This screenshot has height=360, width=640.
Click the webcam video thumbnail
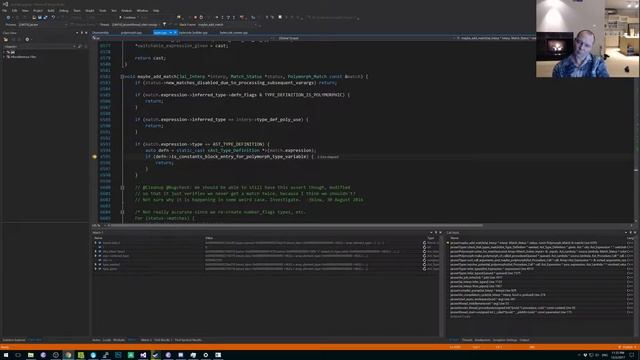[x=587, y=39]
